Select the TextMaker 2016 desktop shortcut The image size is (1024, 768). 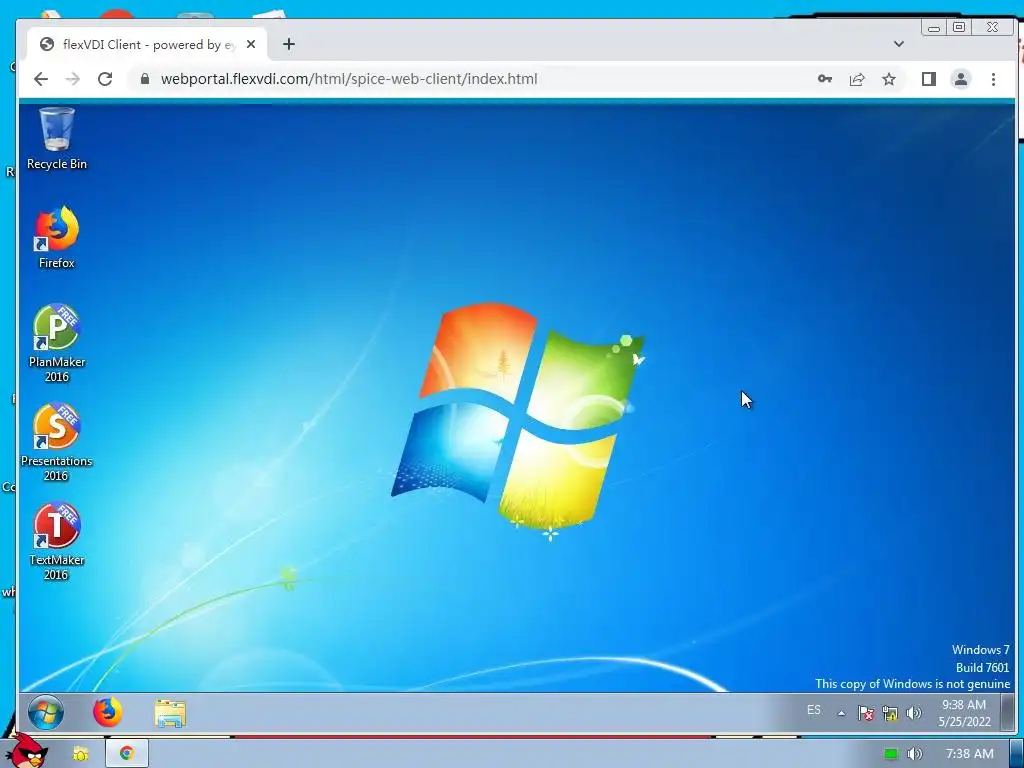(x=57, y=542)
